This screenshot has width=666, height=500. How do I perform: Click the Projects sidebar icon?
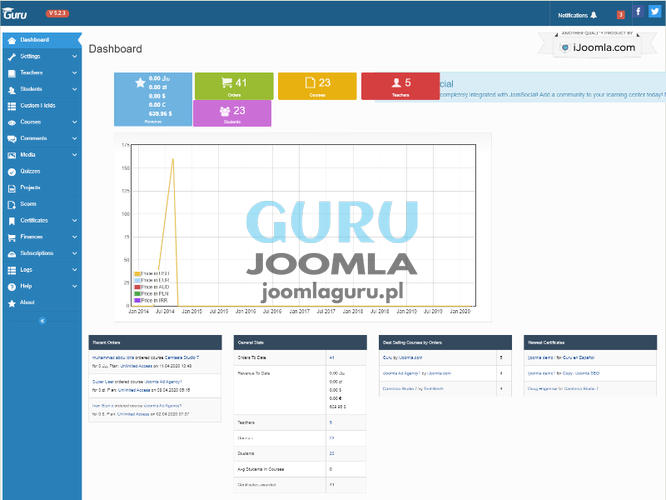12,188
